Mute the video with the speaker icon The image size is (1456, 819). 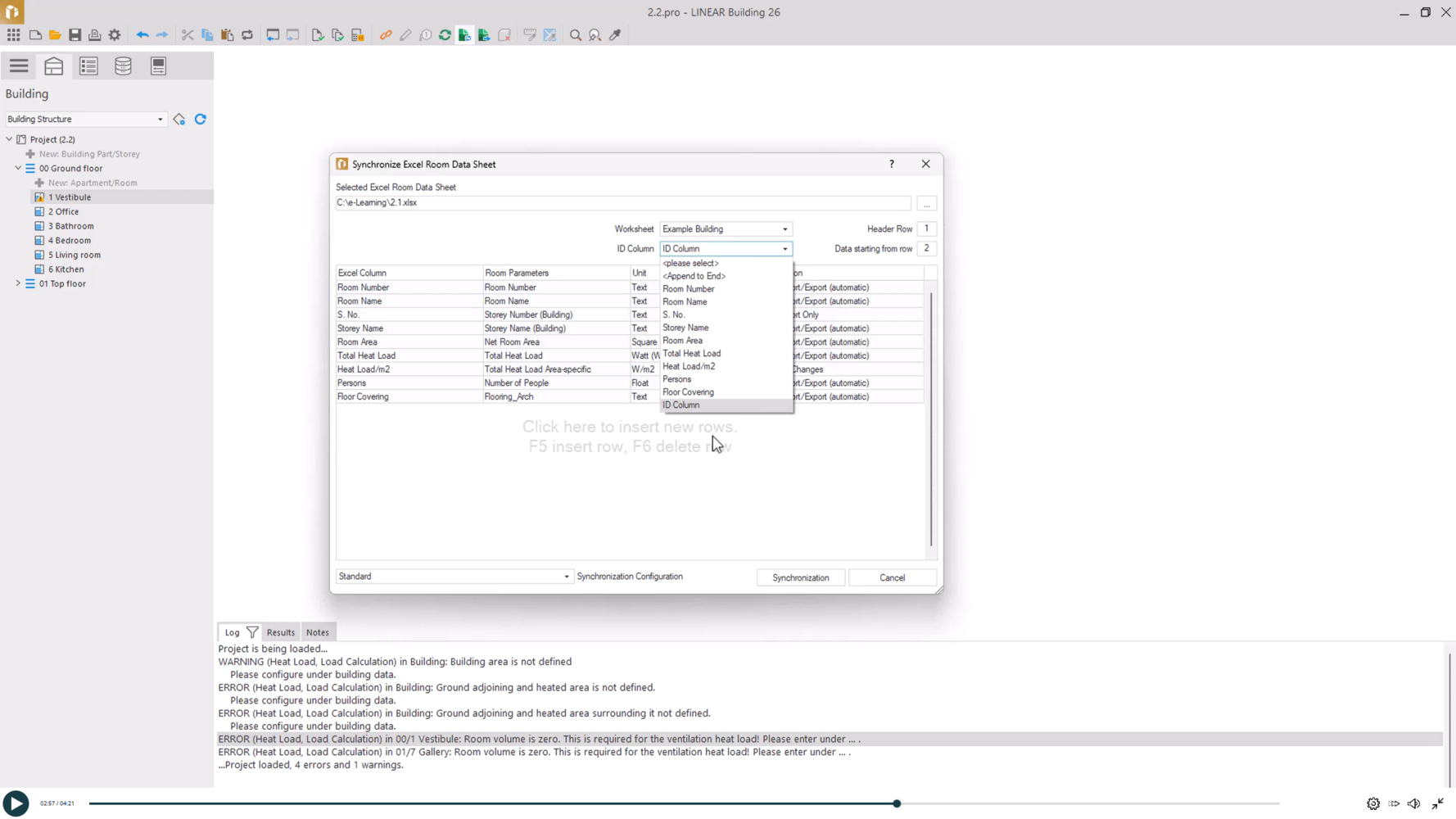[1414, 803]
